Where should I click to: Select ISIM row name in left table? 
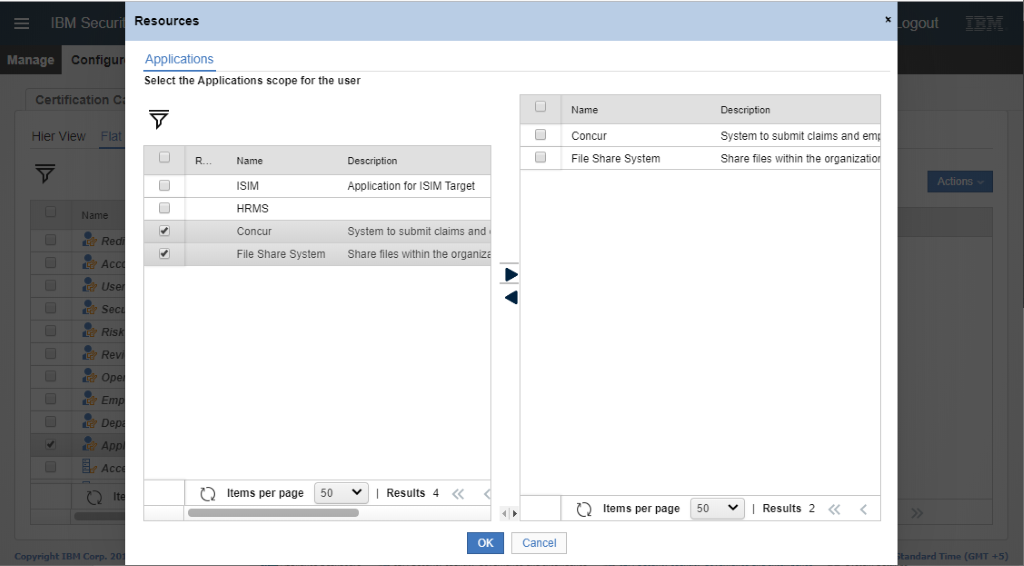[x=248, y=186]
